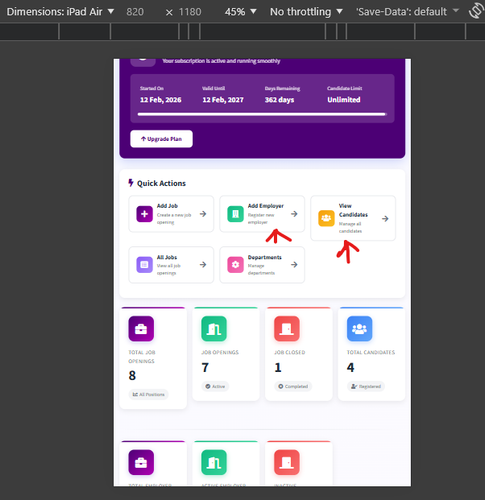Viewport: 485px width, 500px height.
Task: Click the bottom row green door icon
Action: pyautogui.click(x=214, y=463)
